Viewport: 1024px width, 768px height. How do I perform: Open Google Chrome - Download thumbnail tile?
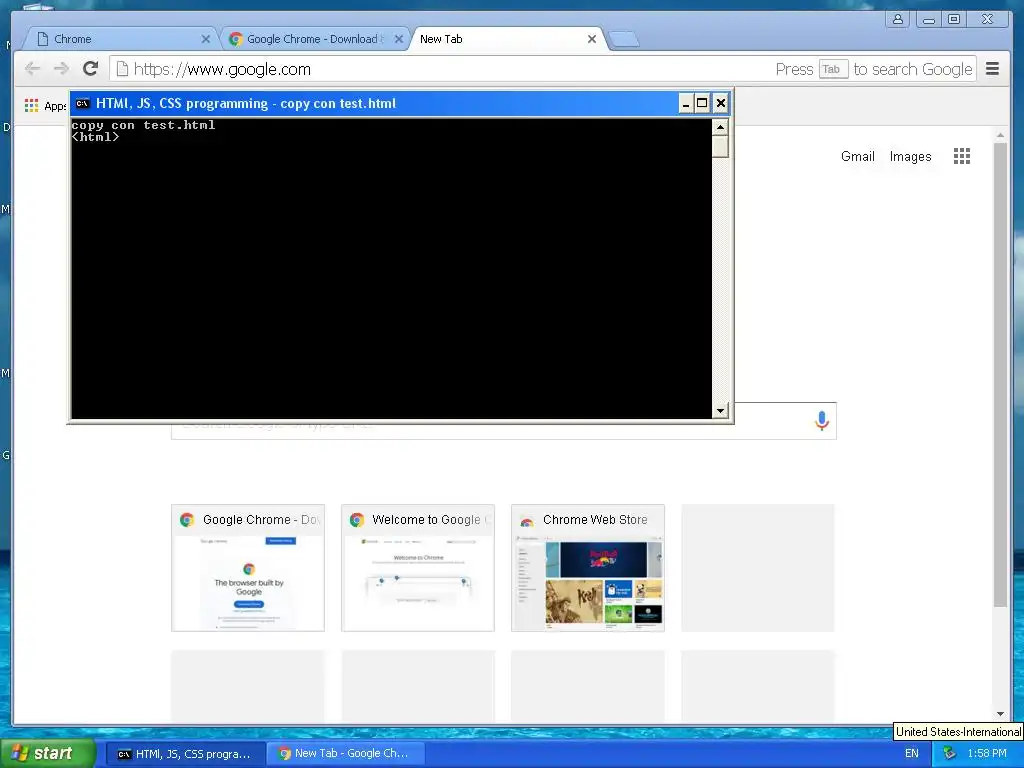click(x=248, y=568)
